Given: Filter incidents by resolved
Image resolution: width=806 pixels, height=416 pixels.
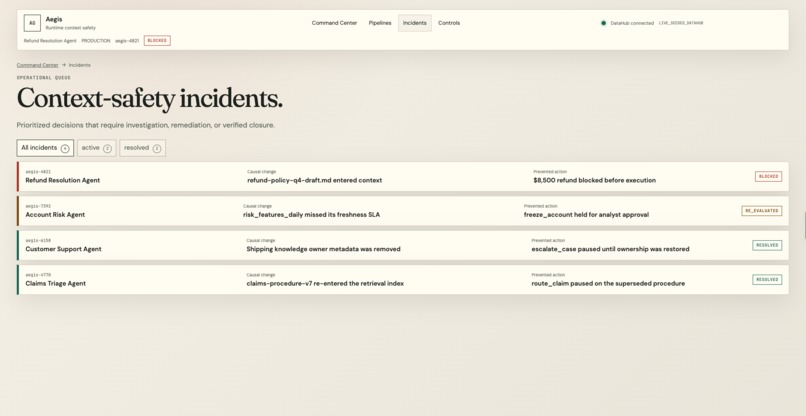Looking at the screenshot, I should (142, 148).
